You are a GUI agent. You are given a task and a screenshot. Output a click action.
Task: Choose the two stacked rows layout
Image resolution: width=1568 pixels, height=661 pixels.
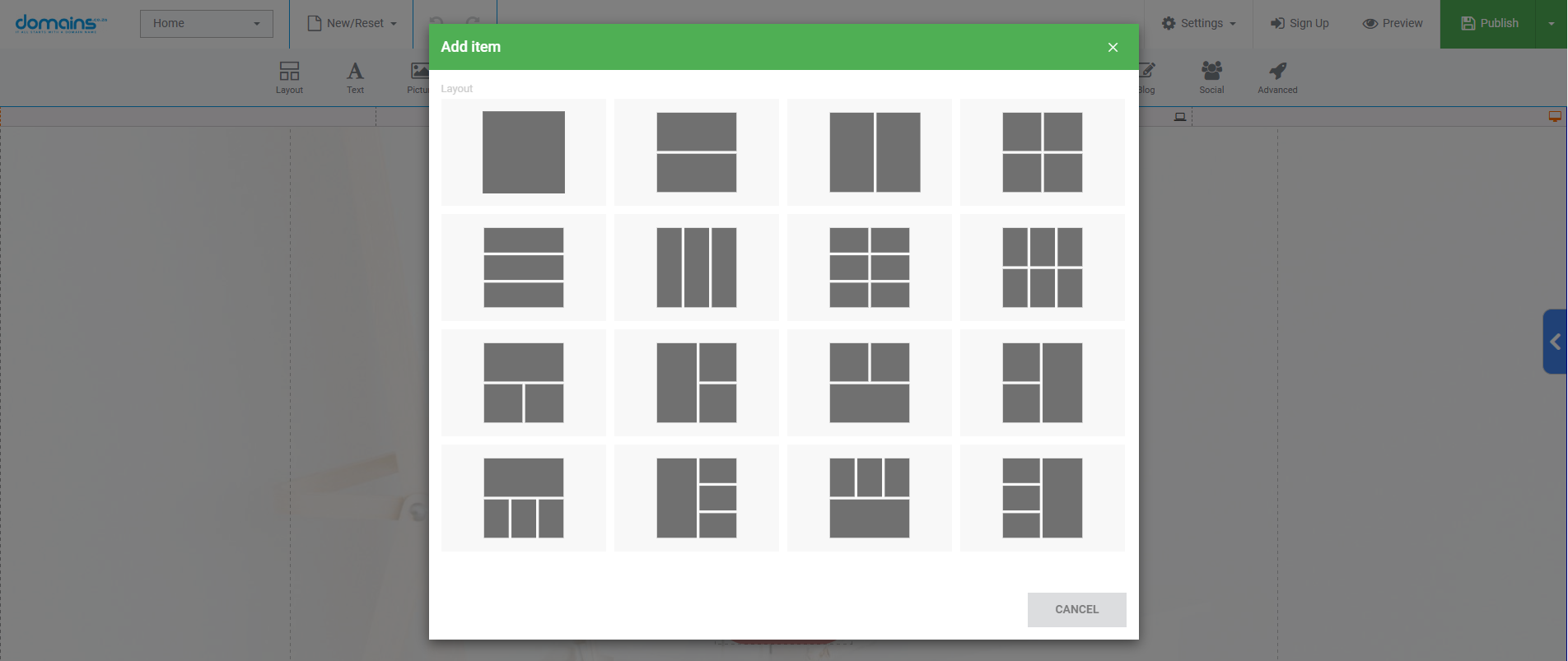pyautogui.click(x=696, y=152)
